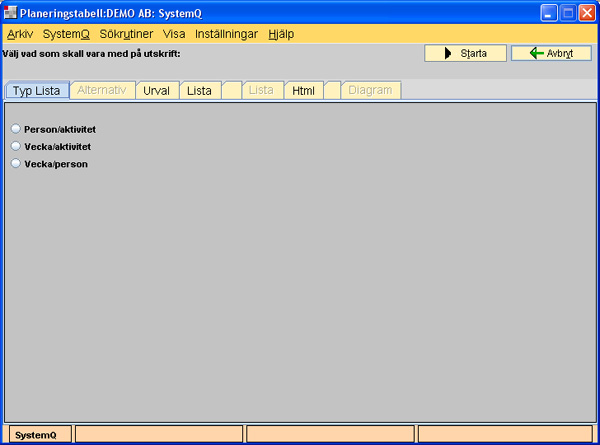Click the Avbryt button
Screen dimensions: 600x445
[551, 53]
